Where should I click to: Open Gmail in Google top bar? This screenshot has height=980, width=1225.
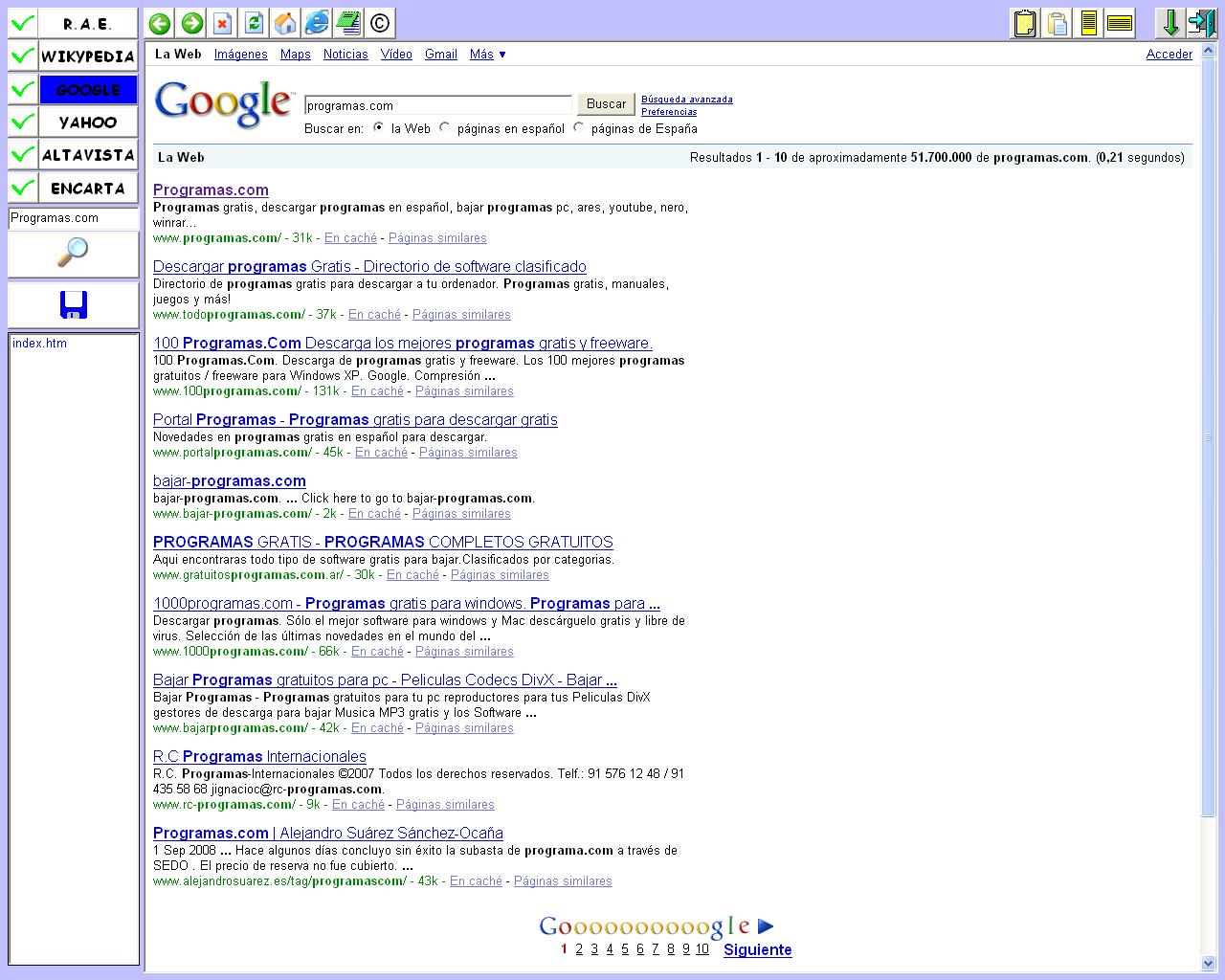point(441,55)
